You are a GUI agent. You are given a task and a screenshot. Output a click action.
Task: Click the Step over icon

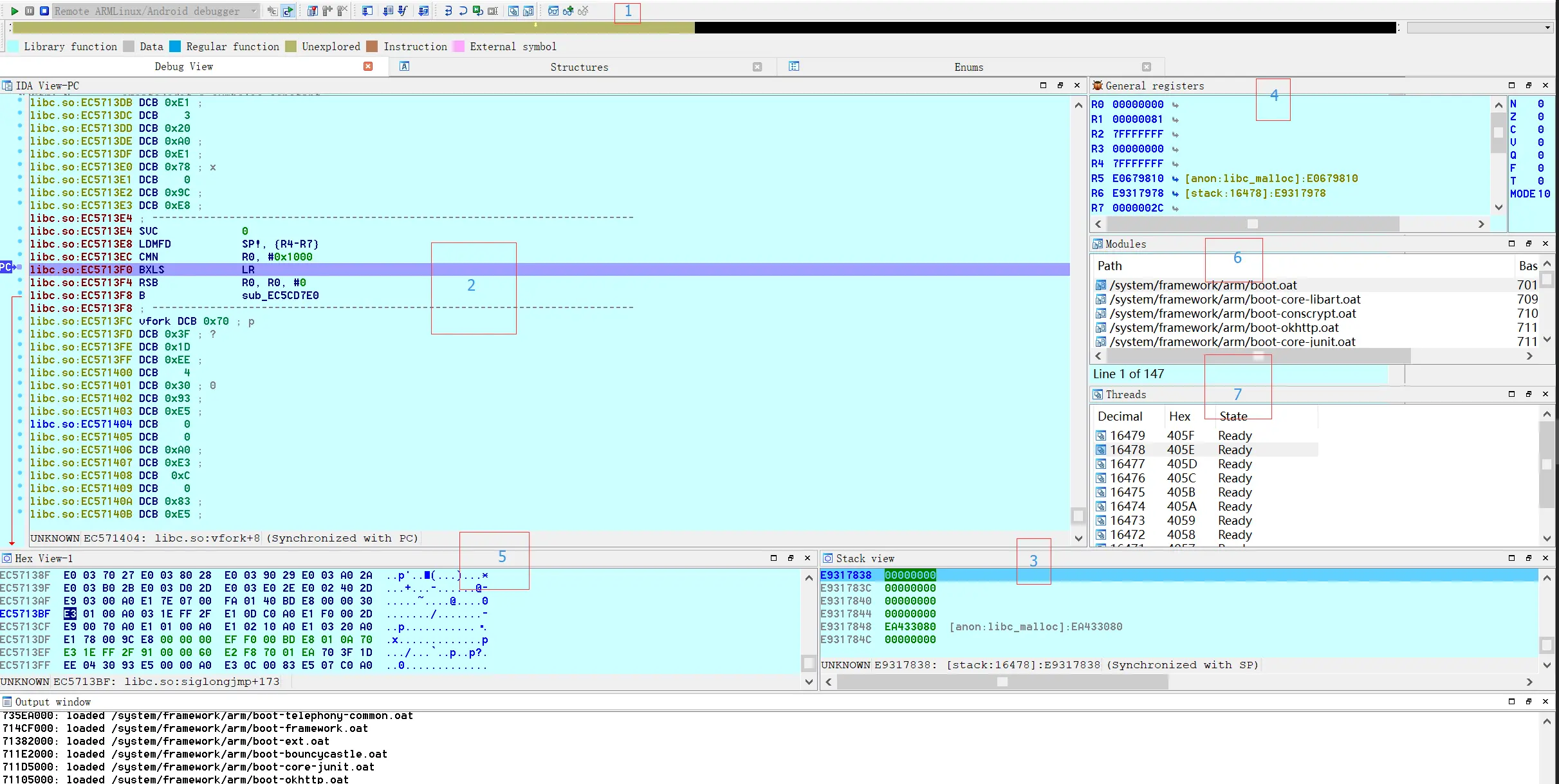pos(463,11)
